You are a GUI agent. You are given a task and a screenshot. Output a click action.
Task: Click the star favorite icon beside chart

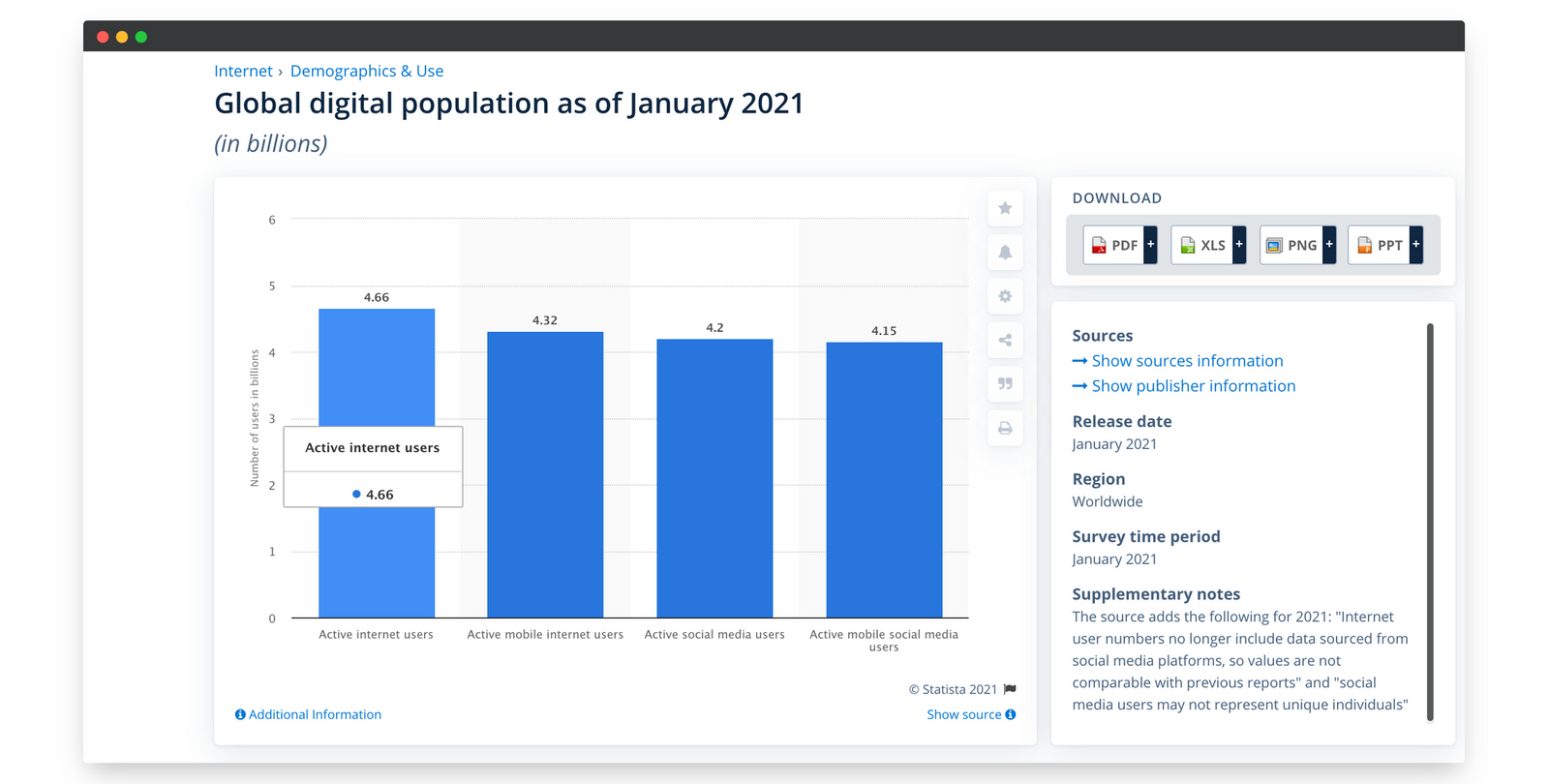pos(1005,208)
